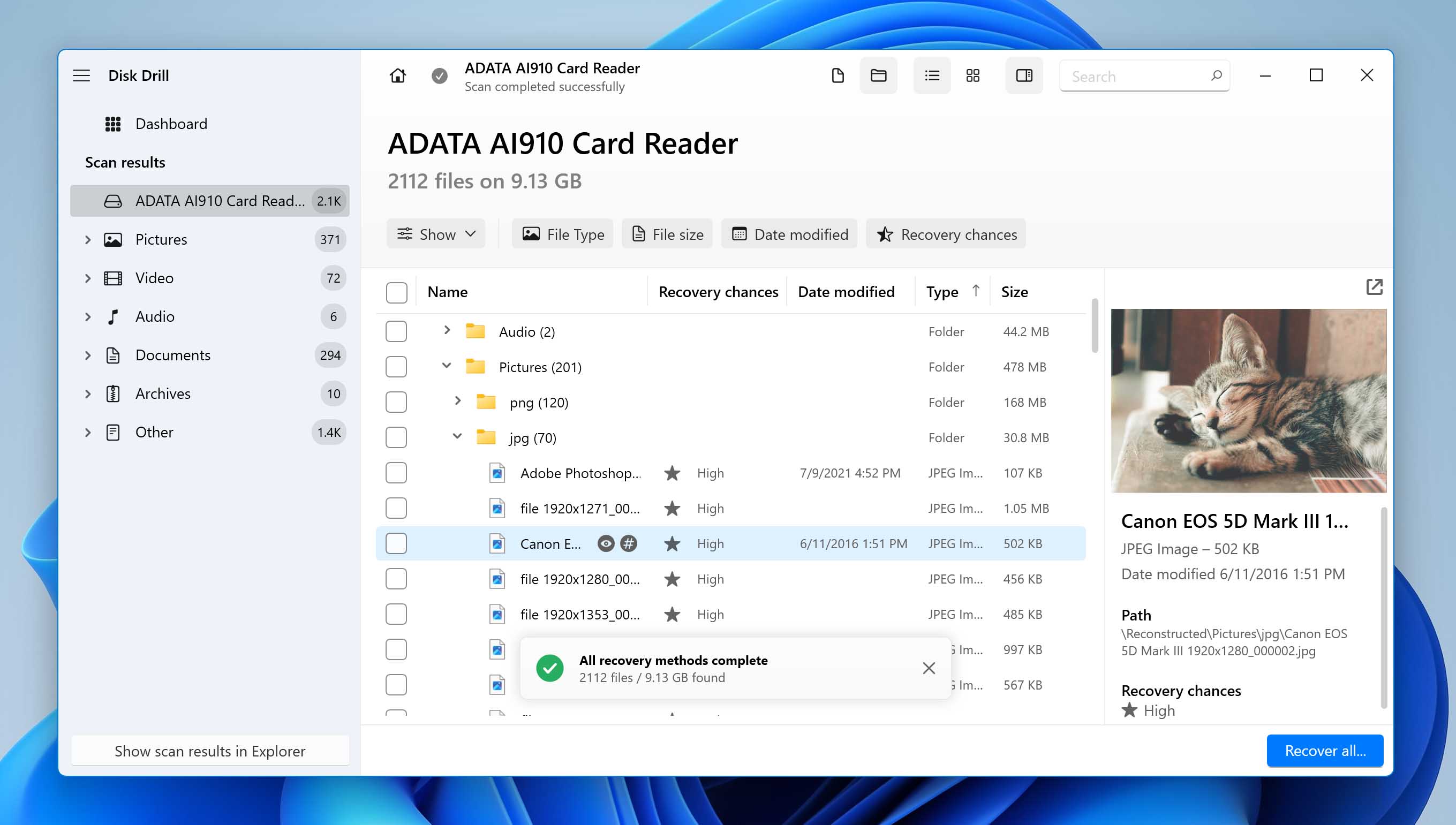Click the preview panel vertical scrollbar
1456x825 pixels.
click(1384, 608)
